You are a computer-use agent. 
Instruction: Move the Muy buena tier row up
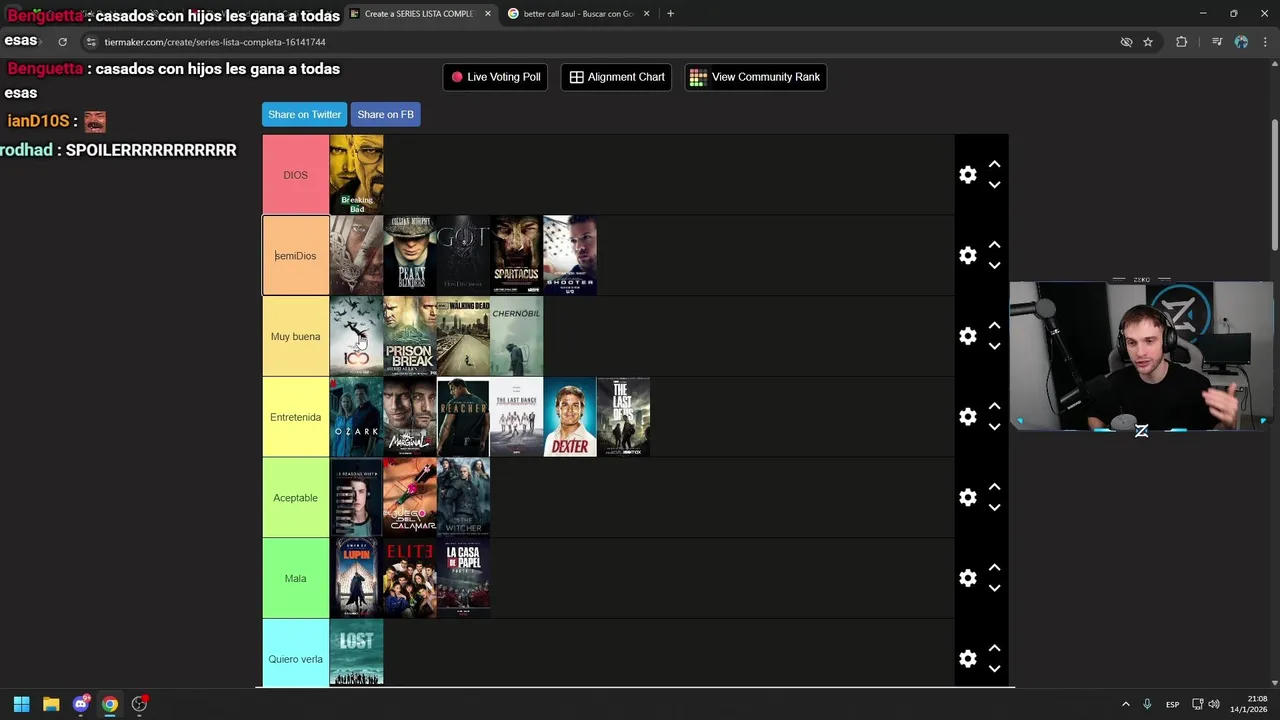(x=994, y=326)
